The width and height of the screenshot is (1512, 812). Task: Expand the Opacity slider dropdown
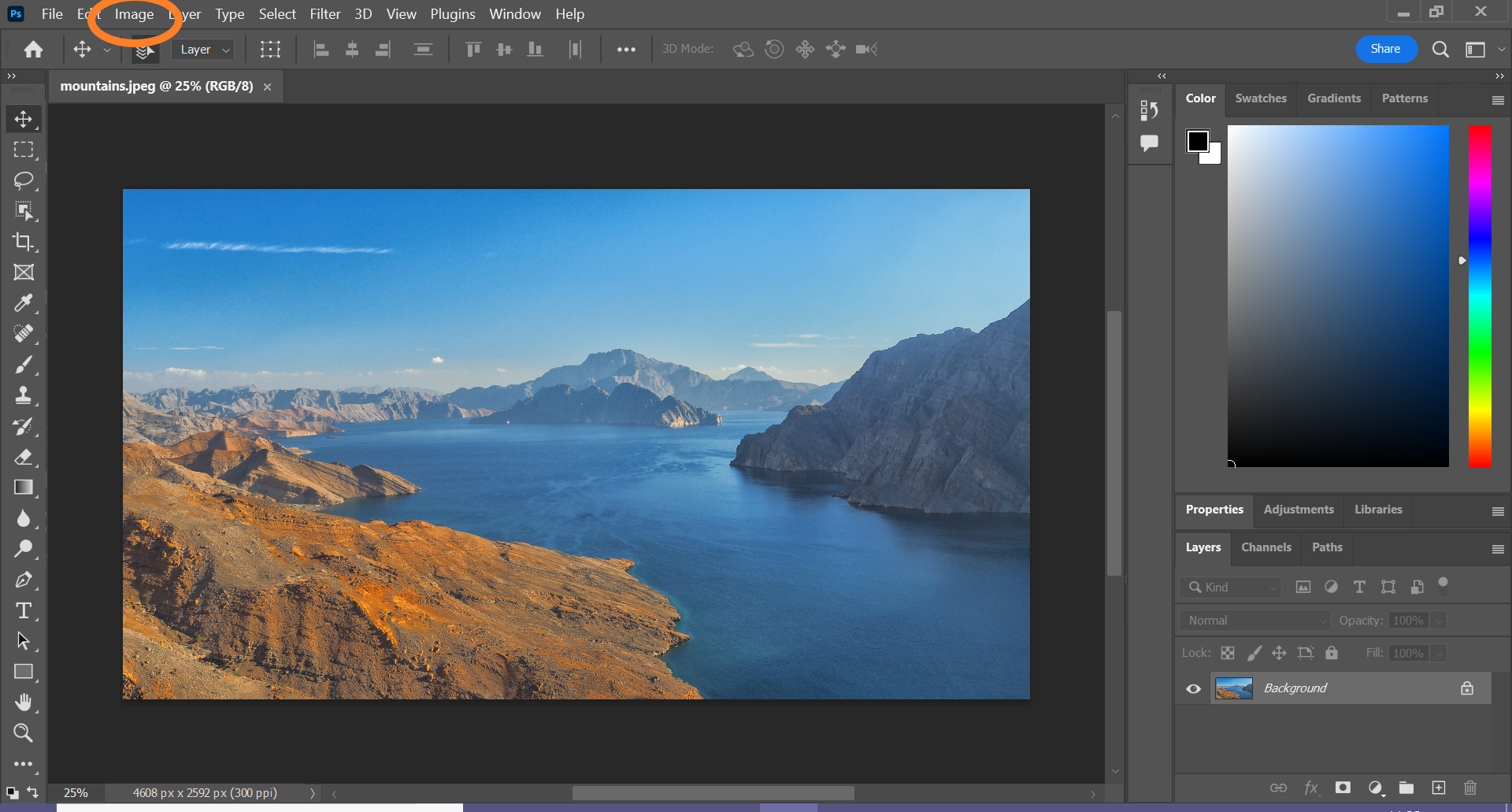pyautogui.click(x=1439, y=621)
